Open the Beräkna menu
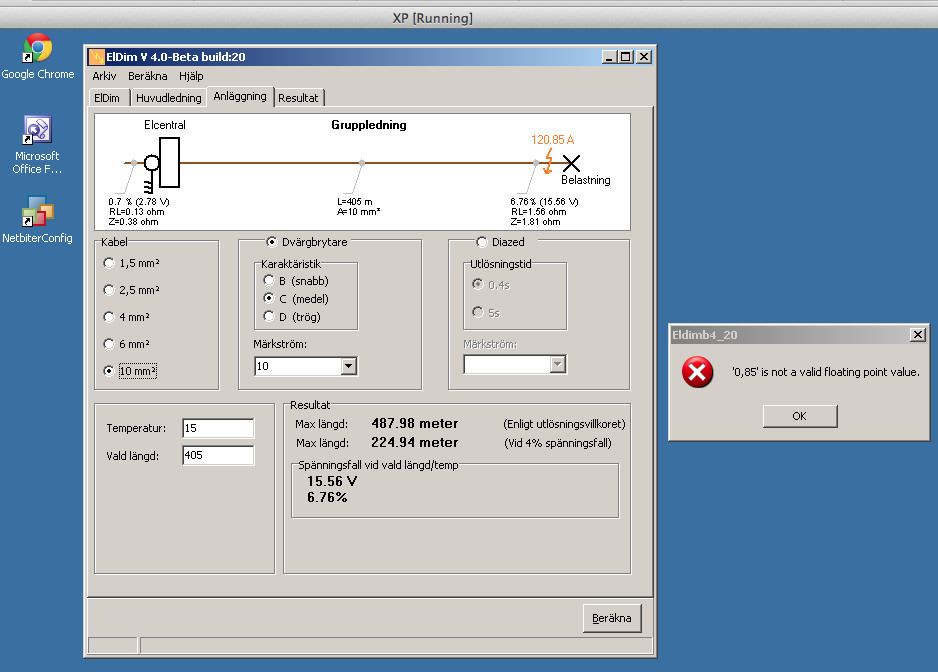The image size is (938, 672). pos(147,76)
